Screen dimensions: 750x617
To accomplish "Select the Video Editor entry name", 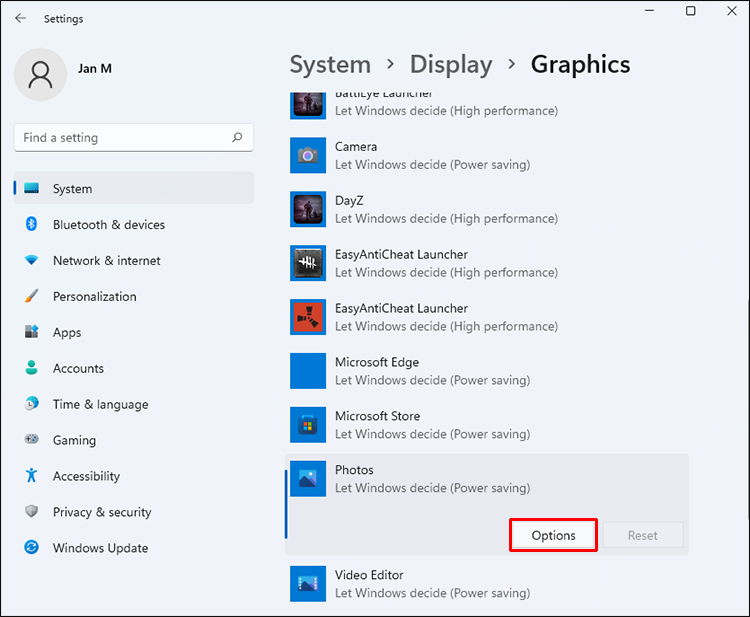I will 369,575.
